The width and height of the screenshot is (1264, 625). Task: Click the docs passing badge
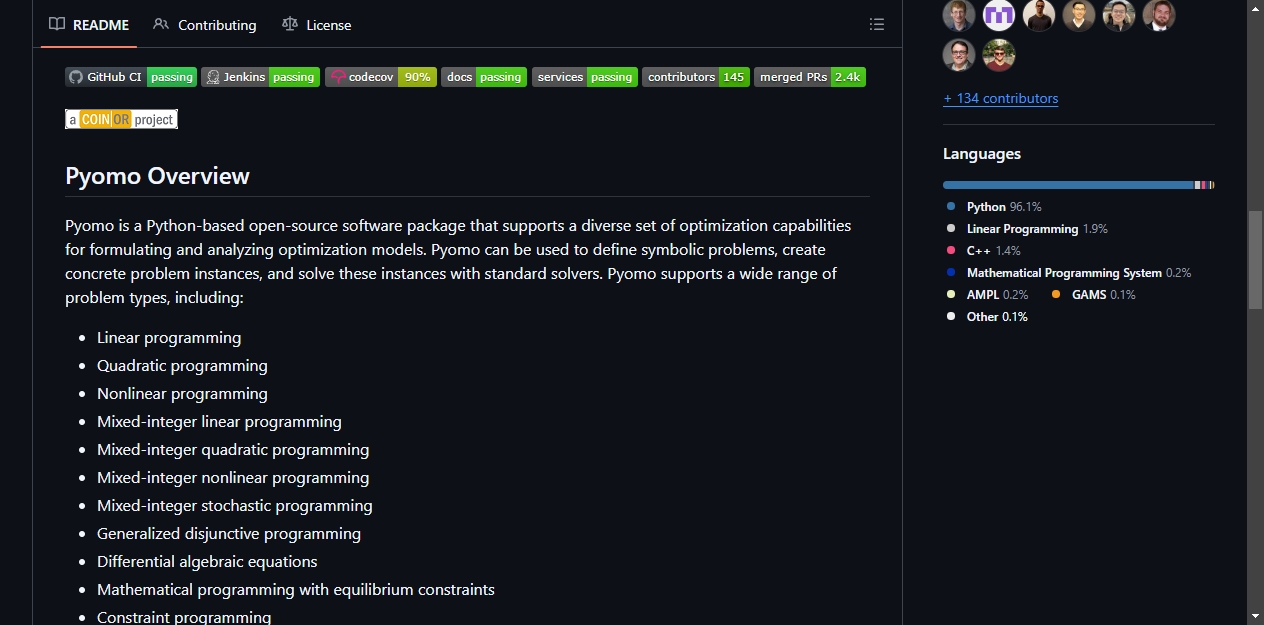(484, 77)
